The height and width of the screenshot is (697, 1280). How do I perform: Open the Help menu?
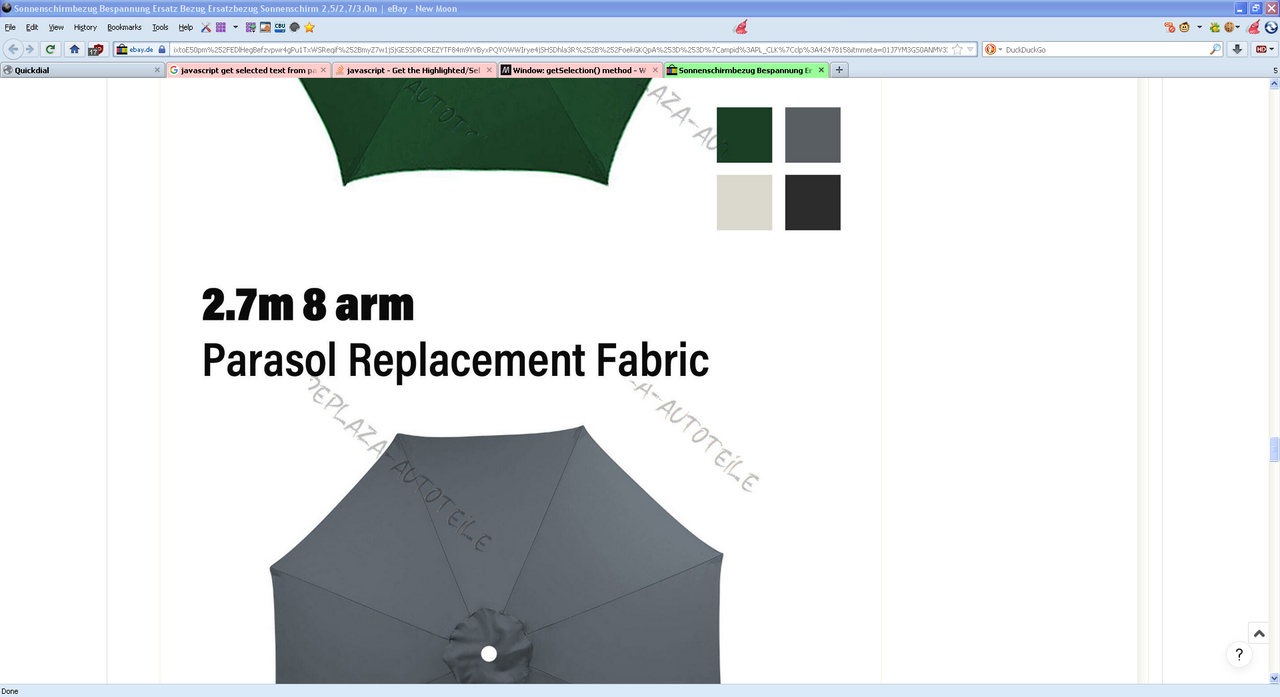[185, 27]
